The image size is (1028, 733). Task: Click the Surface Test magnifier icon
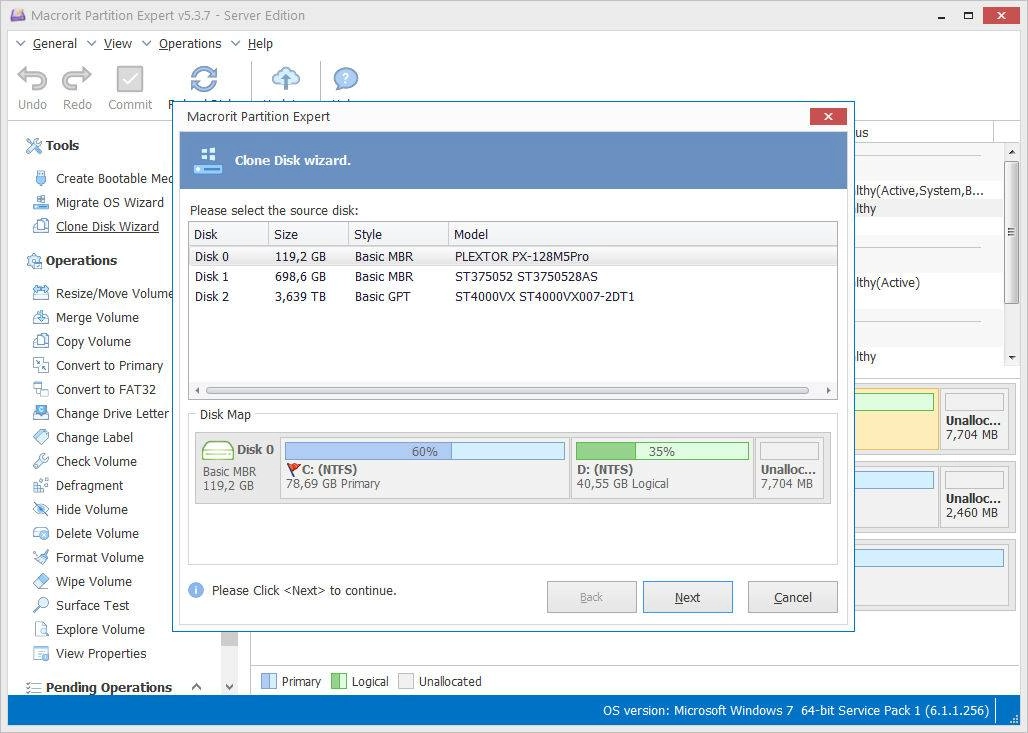pos(41,605)
